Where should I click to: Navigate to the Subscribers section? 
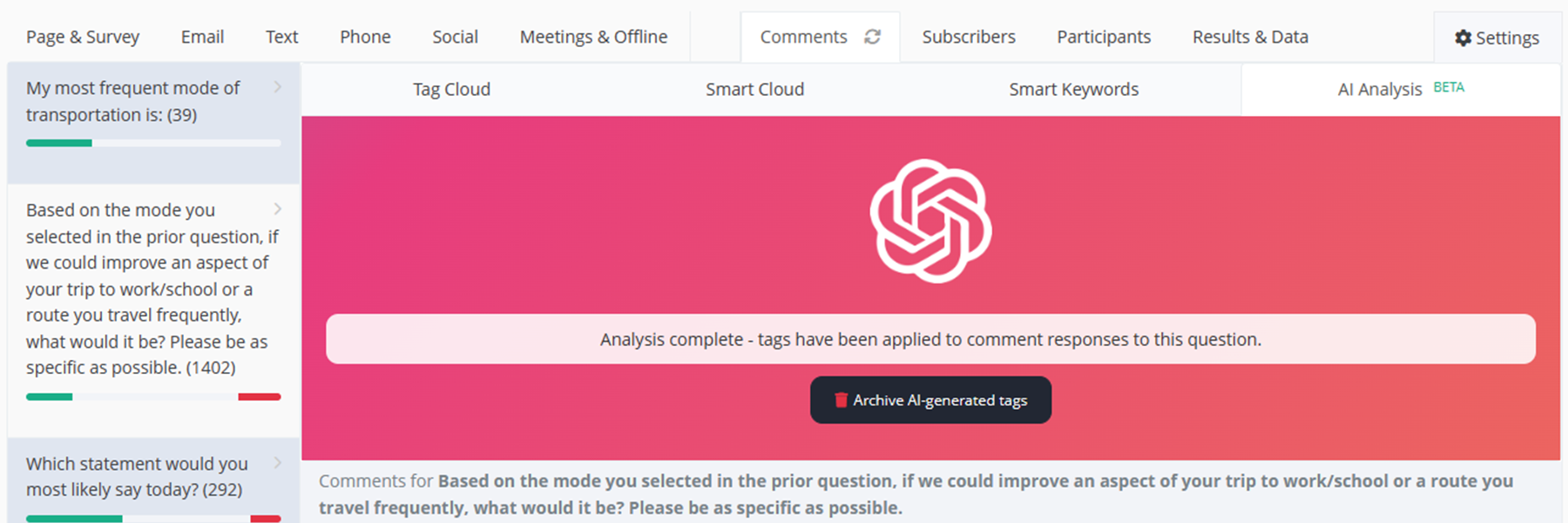click(968, 37)
